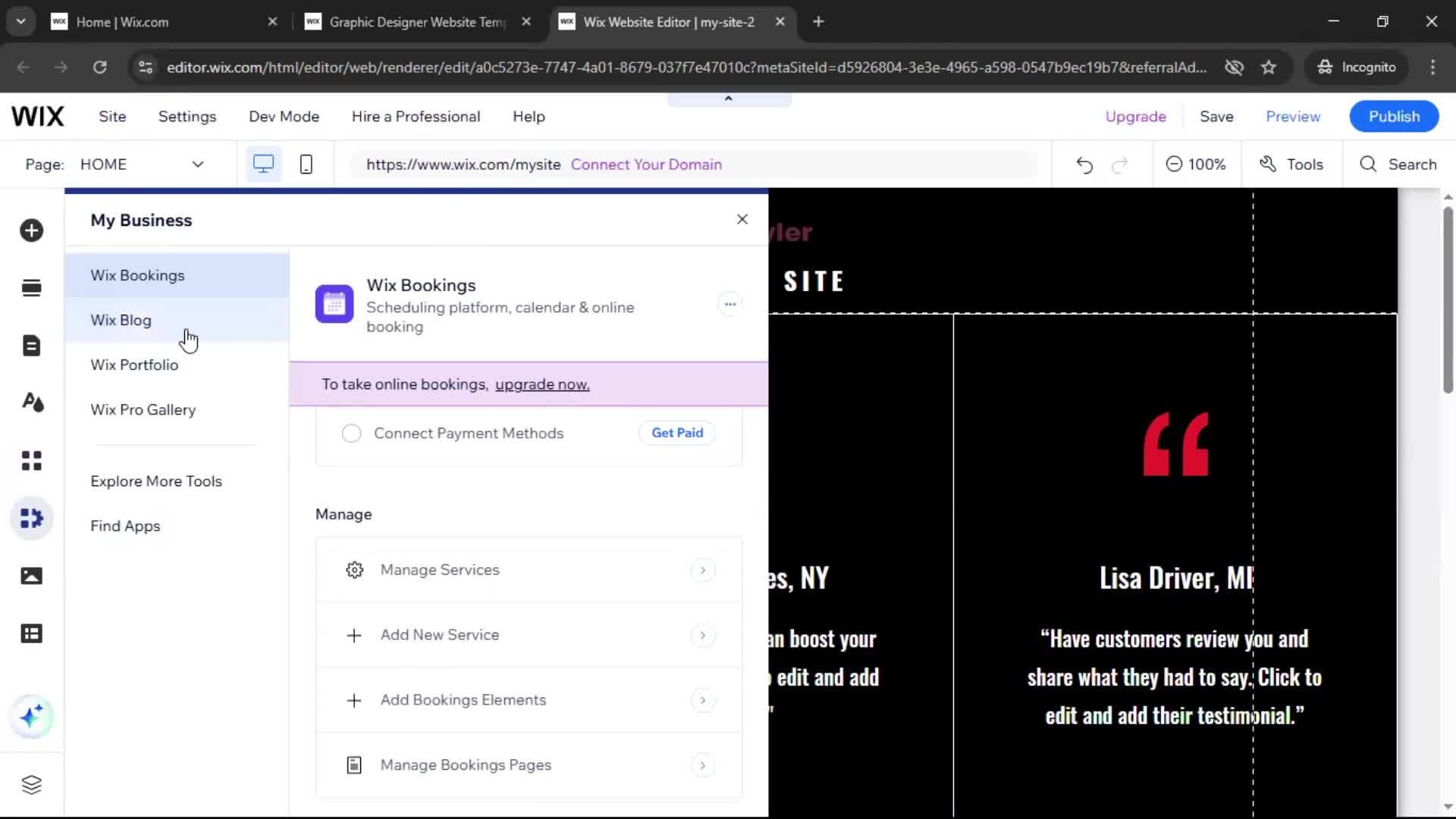The width and height of the screenshot is (1456, 819).
Task: Switch to desktop view icon
Action: 263,165
